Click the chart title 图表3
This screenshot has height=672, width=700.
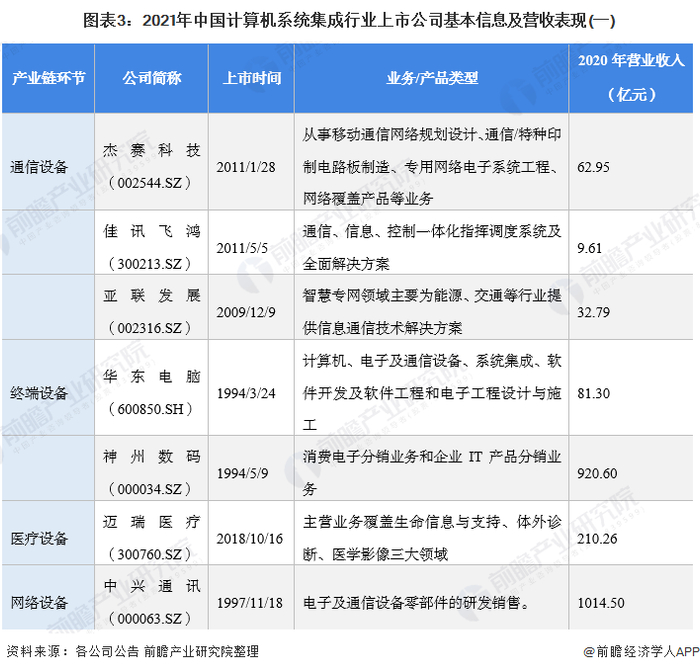coord(349,21)
